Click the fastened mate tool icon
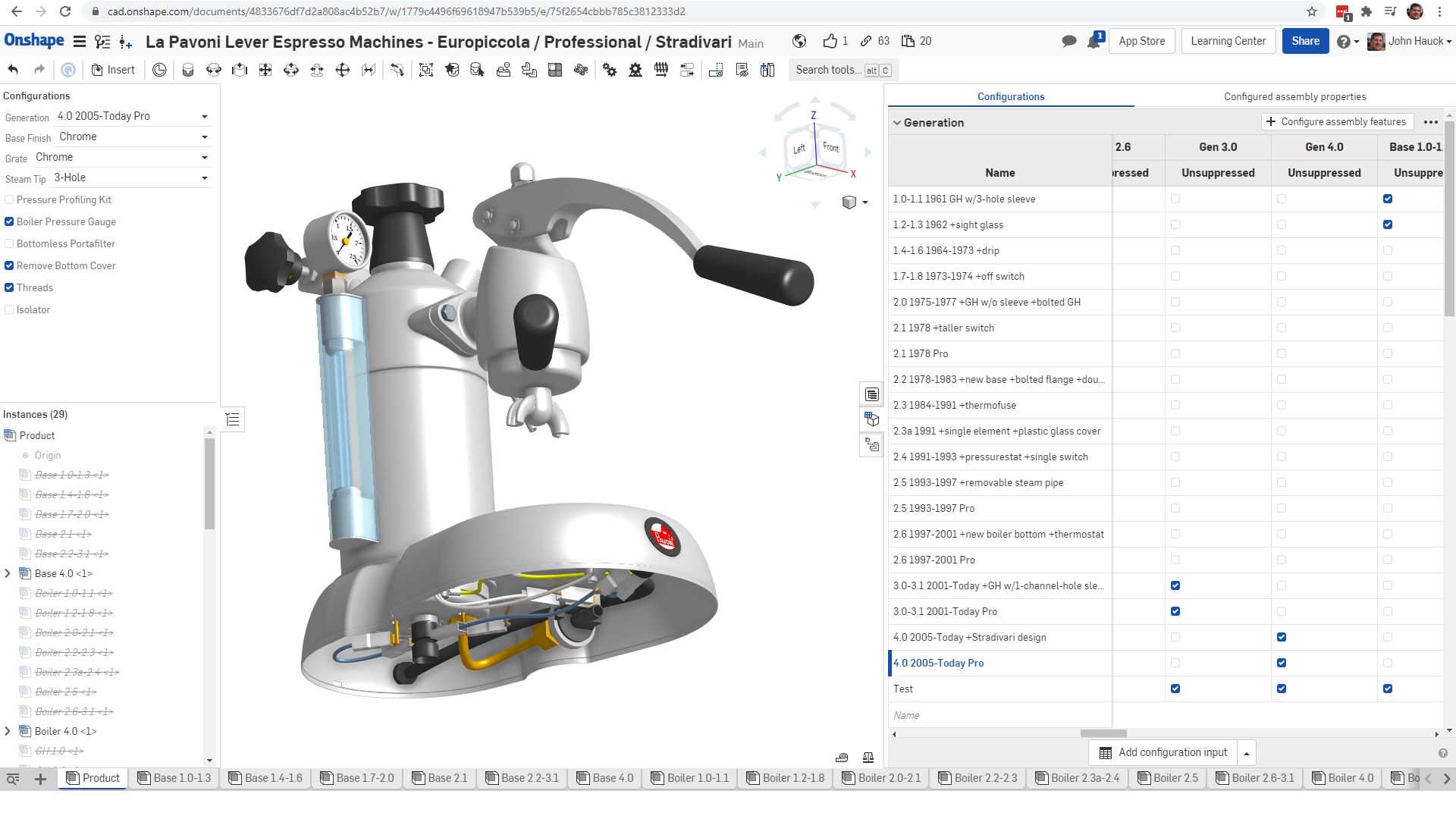Viewport: 1456px width, 819px height. click(188, 70)
